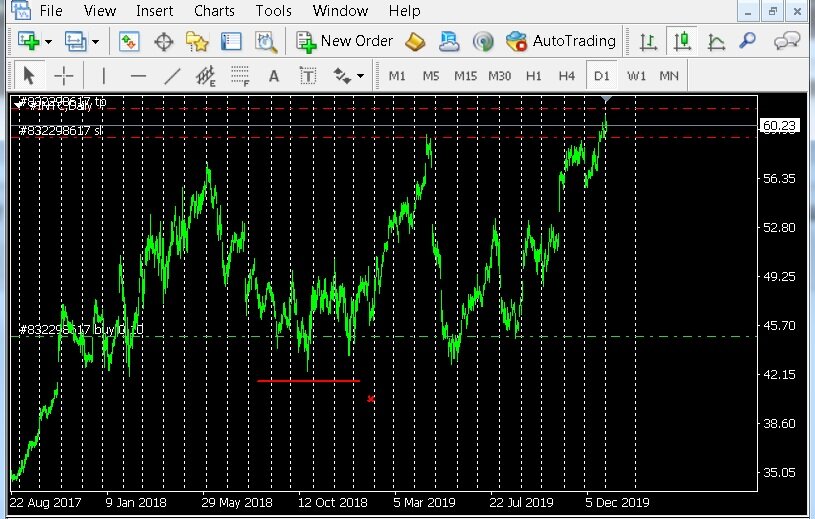
Task: Open the Charts menu
Action: pos(214,10)
